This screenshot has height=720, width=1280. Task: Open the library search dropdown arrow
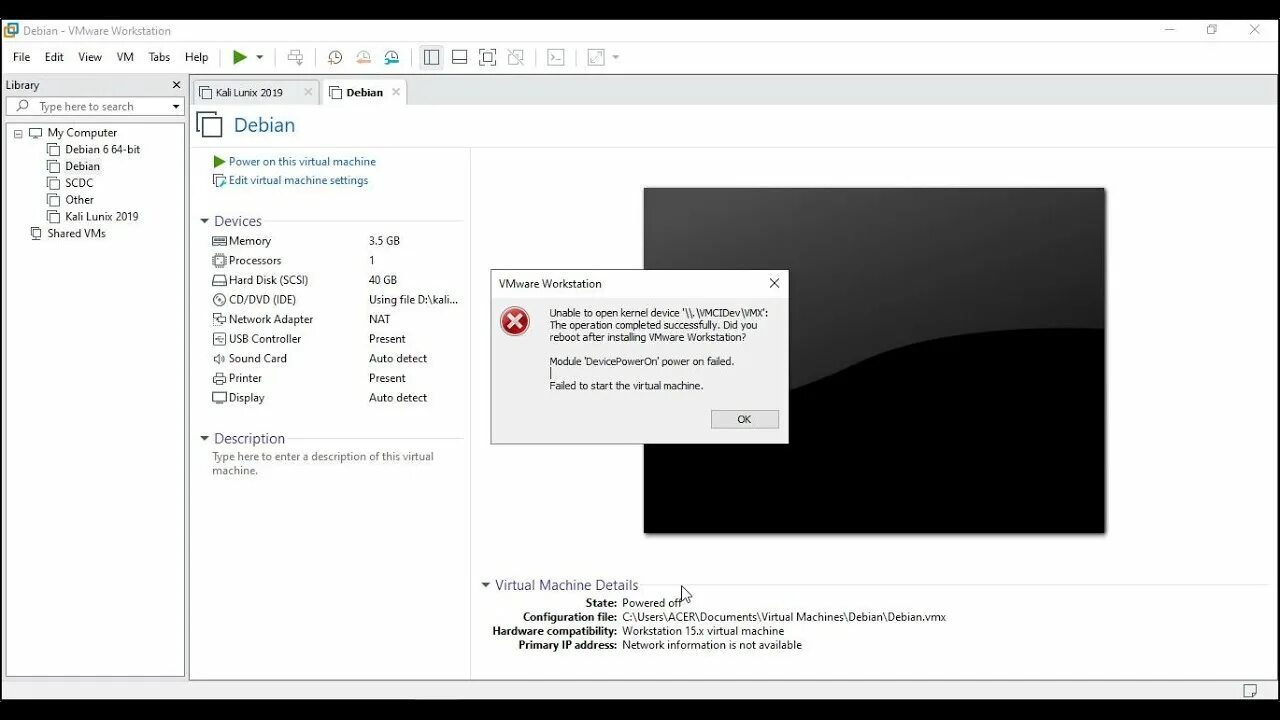(176, 107)
